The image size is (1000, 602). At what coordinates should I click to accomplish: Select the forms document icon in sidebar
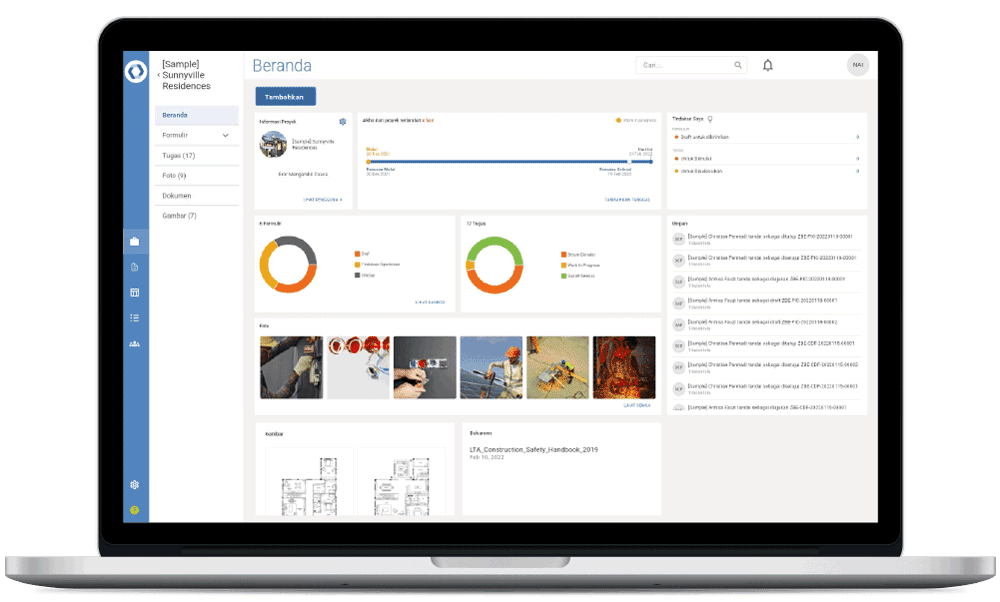point(135,266)
